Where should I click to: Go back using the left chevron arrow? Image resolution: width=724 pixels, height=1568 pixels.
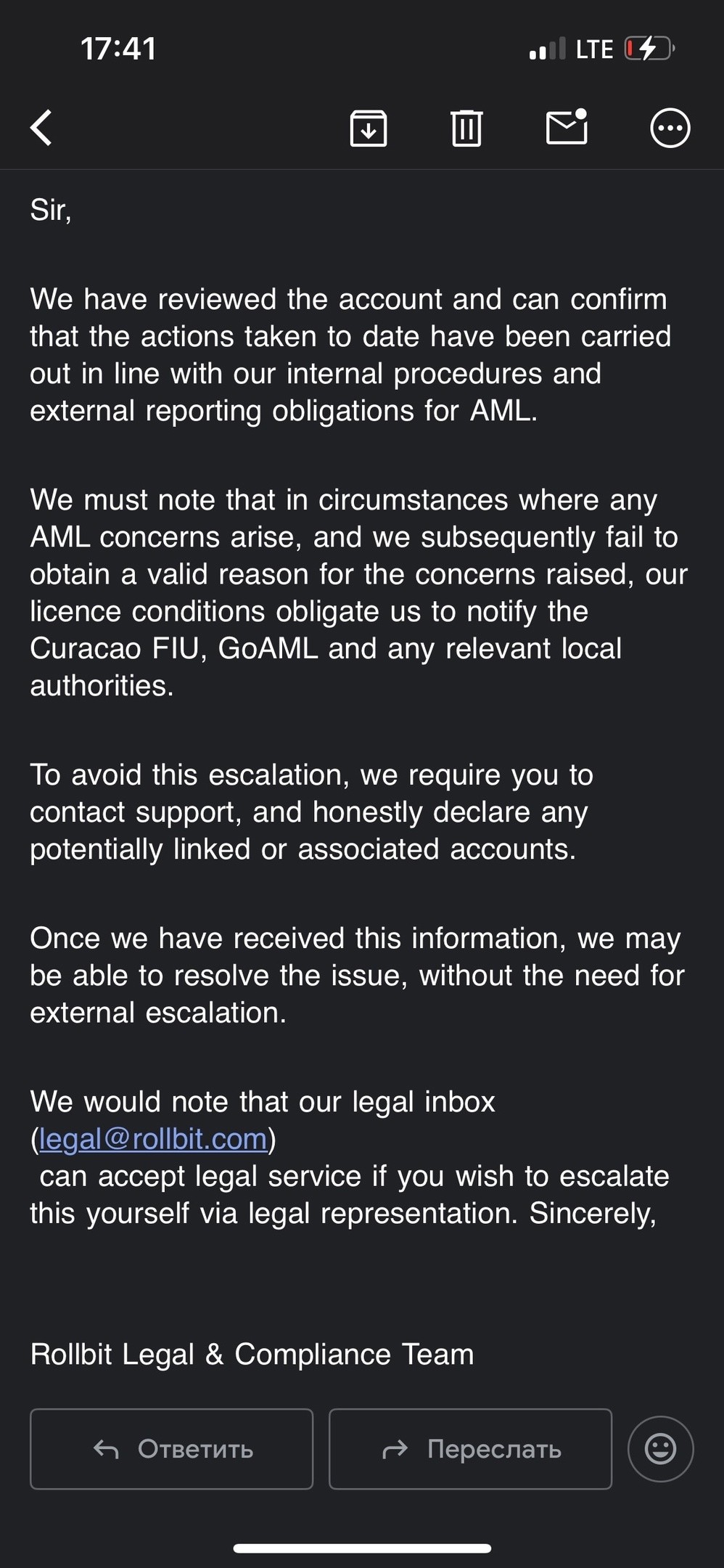(41, 128)
